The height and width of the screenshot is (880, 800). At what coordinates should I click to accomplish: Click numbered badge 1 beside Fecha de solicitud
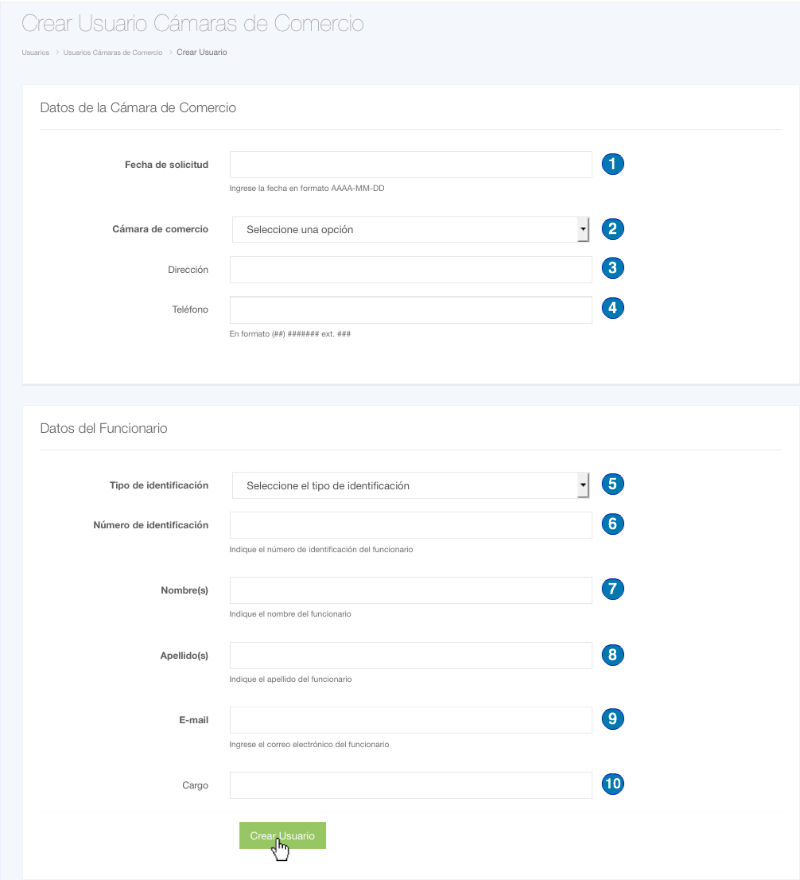613,164
